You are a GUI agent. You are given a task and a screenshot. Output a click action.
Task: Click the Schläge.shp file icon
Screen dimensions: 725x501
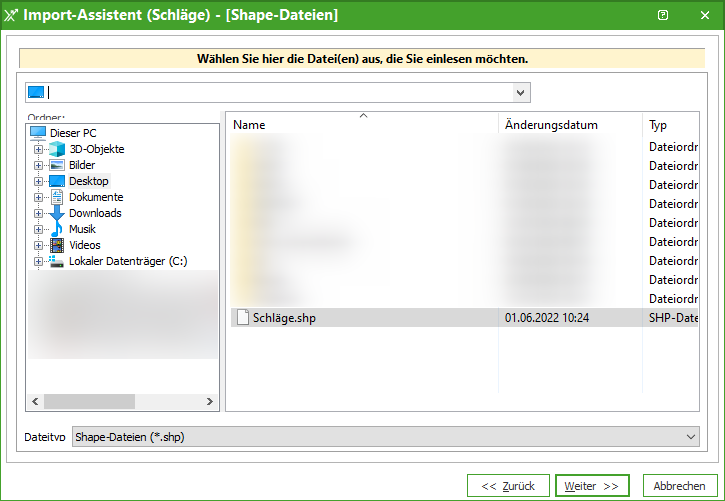coord(241,317)
